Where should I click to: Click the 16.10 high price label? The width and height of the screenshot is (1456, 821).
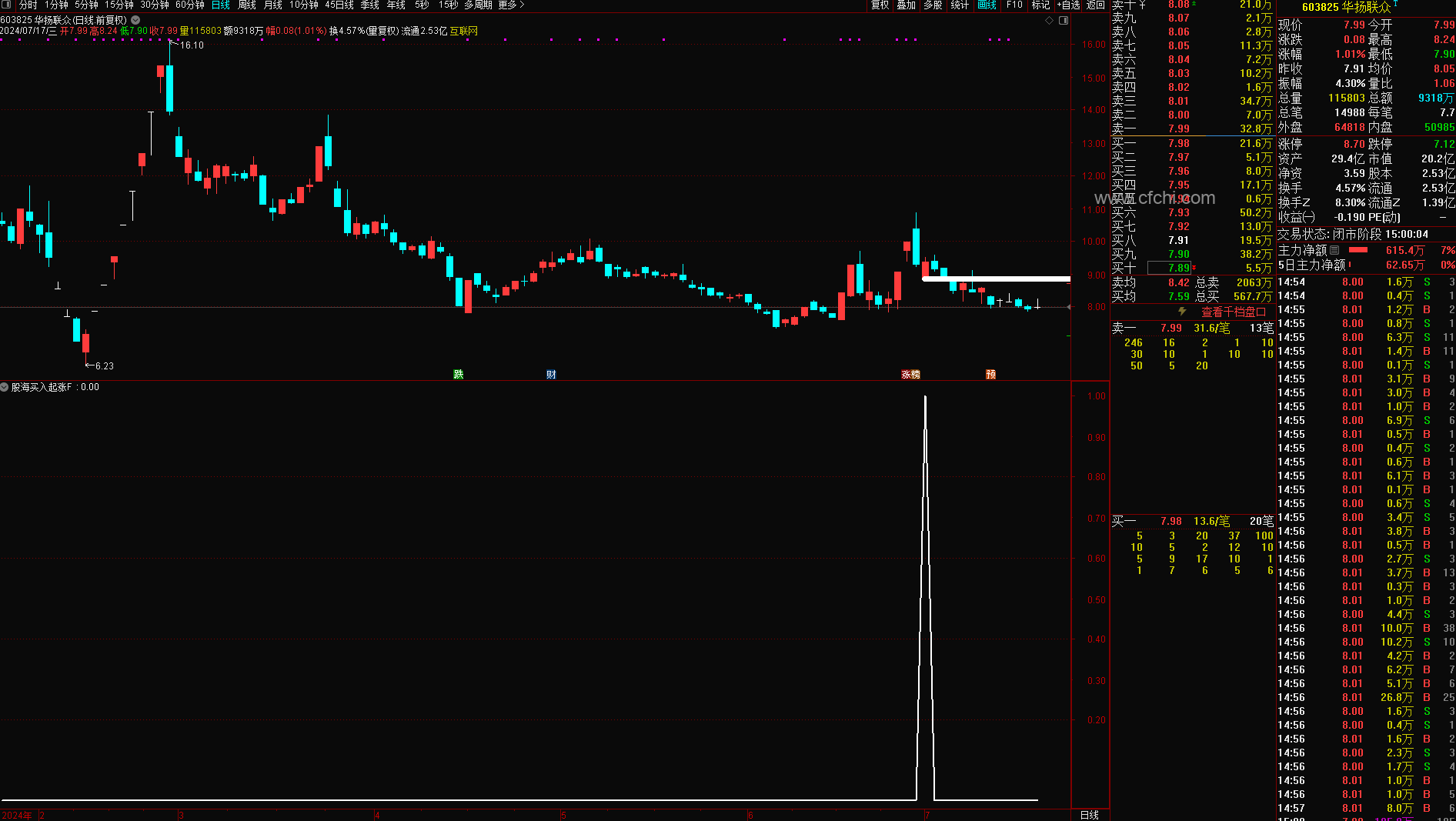(x=192, y=45)
